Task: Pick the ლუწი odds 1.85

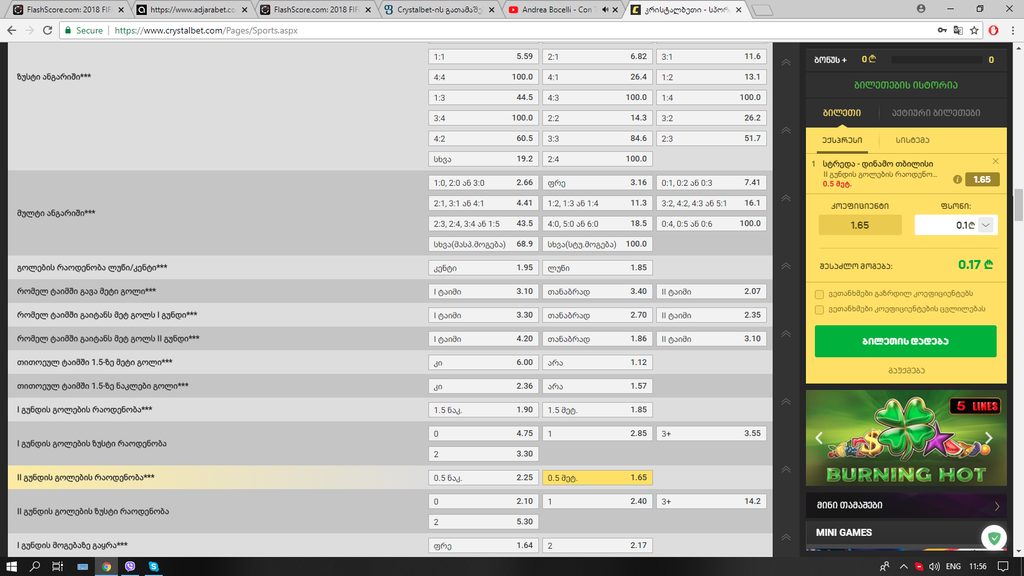Action: tap(597, 268)
